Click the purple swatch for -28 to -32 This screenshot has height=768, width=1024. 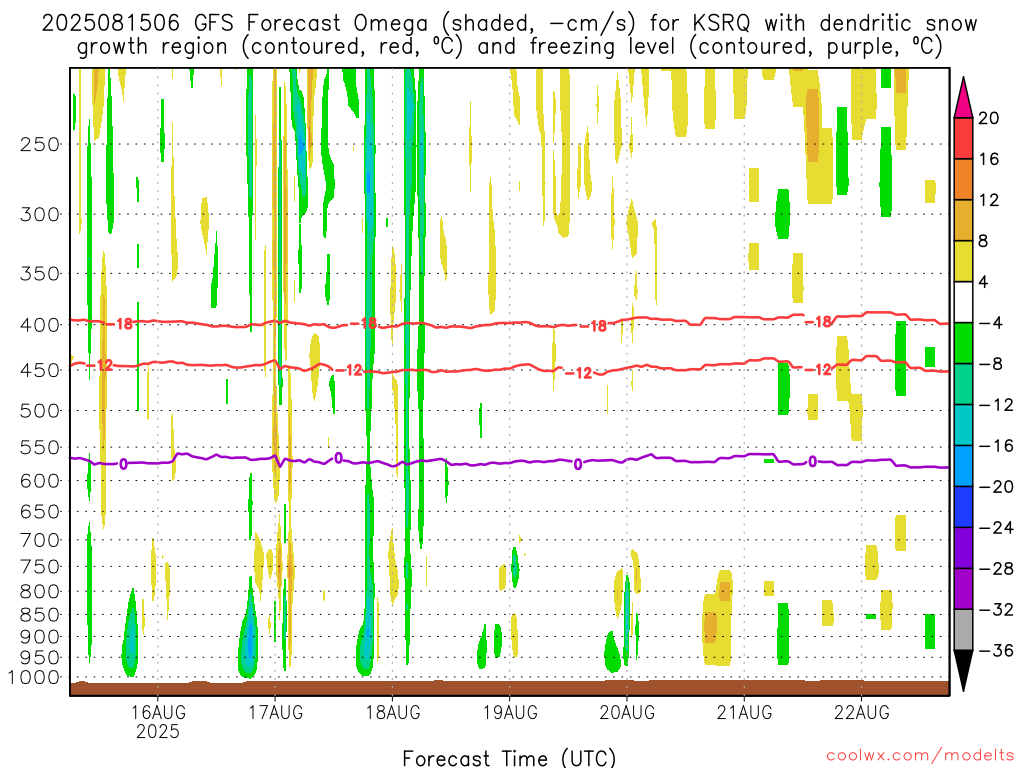963,589
